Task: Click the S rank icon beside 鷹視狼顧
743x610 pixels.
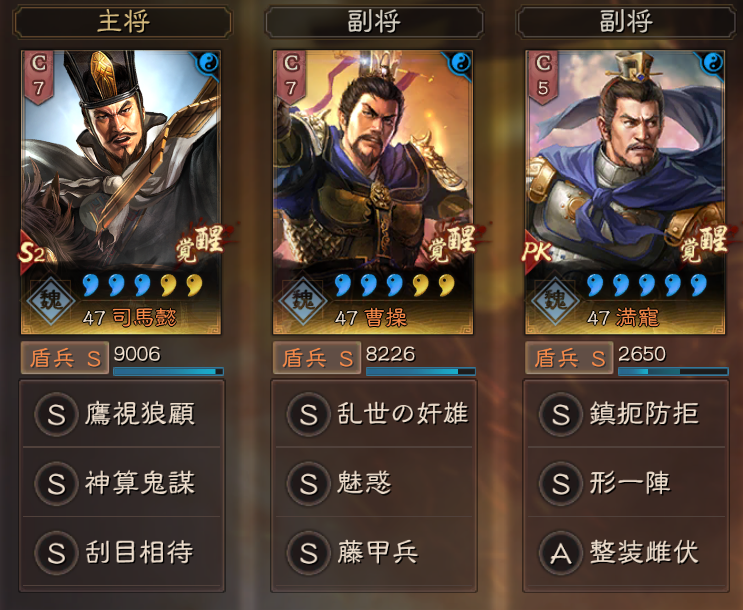Action: pyautogui.click(x=56, y=414)
